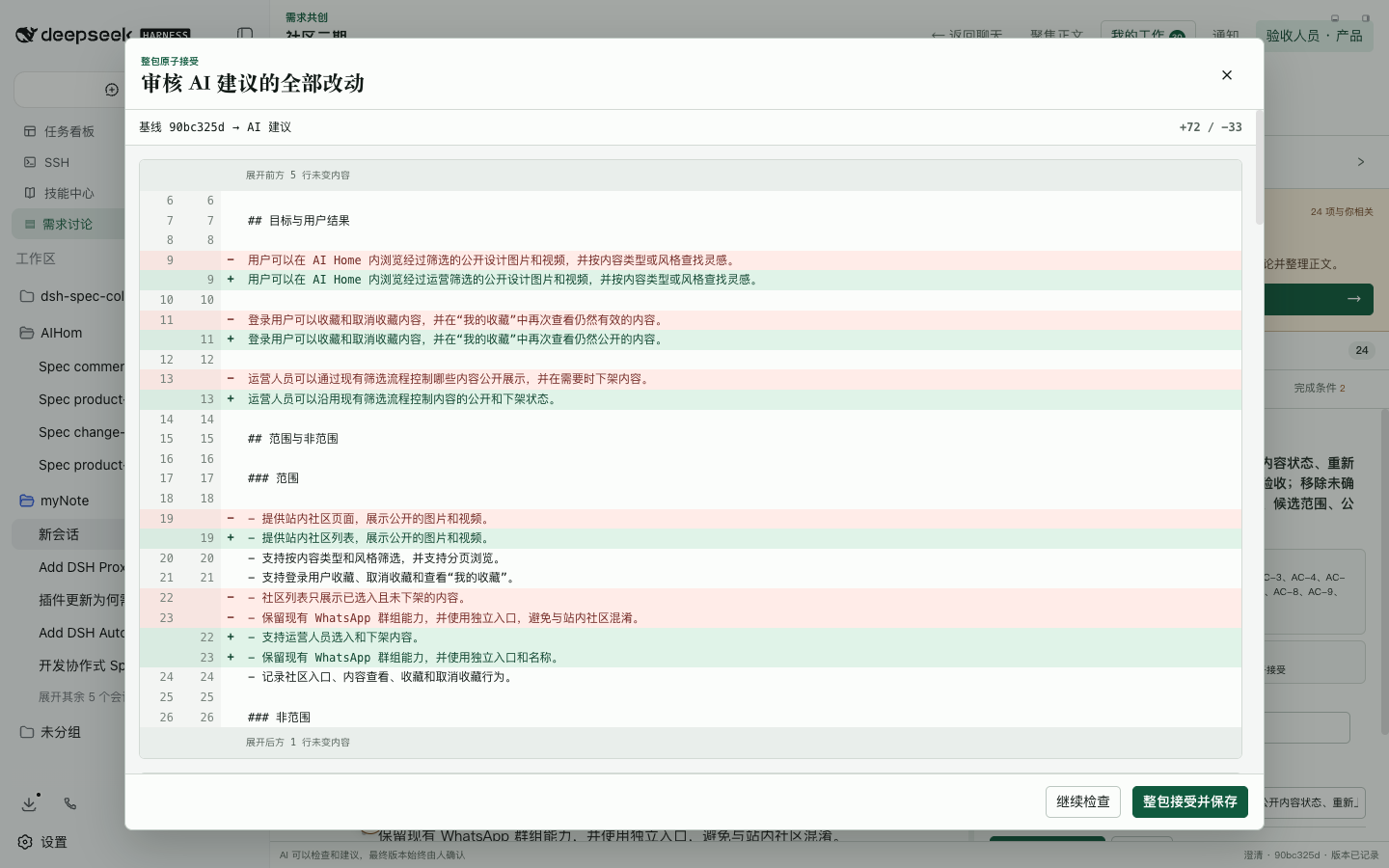Open the Spec commen session
Screen dimensions: 1389x868
tap(81, 366)
